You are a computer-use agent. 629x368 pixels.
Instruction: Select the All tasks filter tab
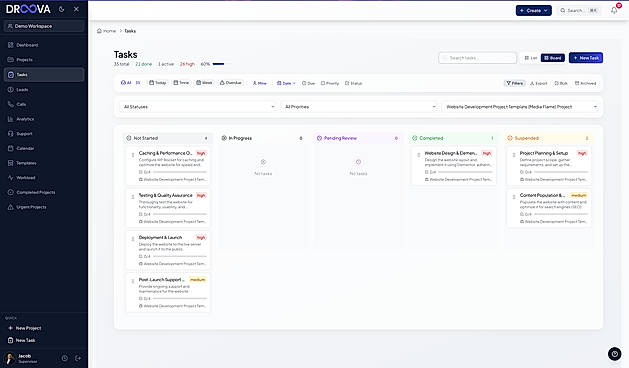click(130, 83)
